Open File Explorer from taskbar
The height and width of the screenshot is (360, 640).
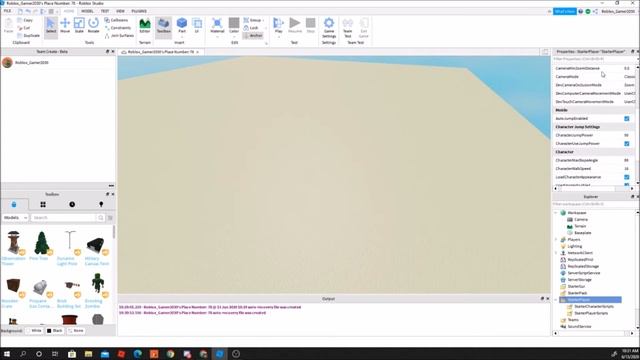click(x=88, y=354)
